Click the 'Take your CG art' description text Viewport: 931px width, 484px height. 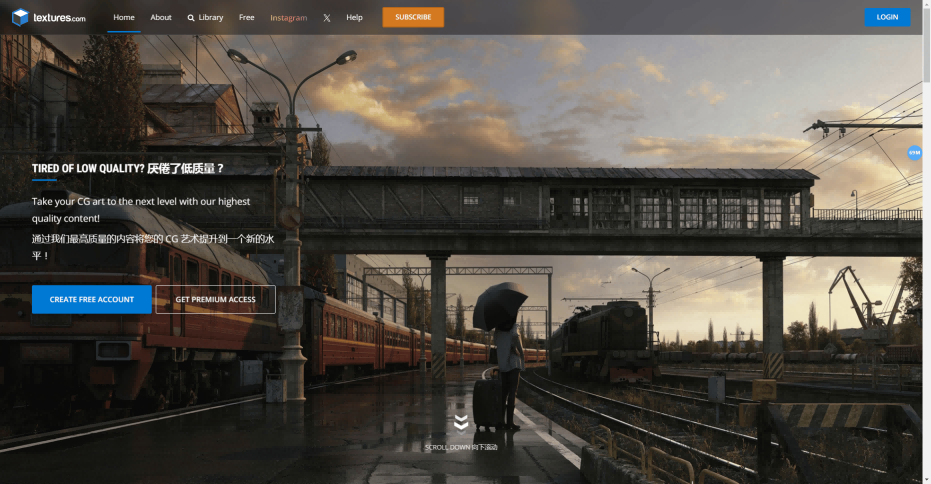click(140, 209)
